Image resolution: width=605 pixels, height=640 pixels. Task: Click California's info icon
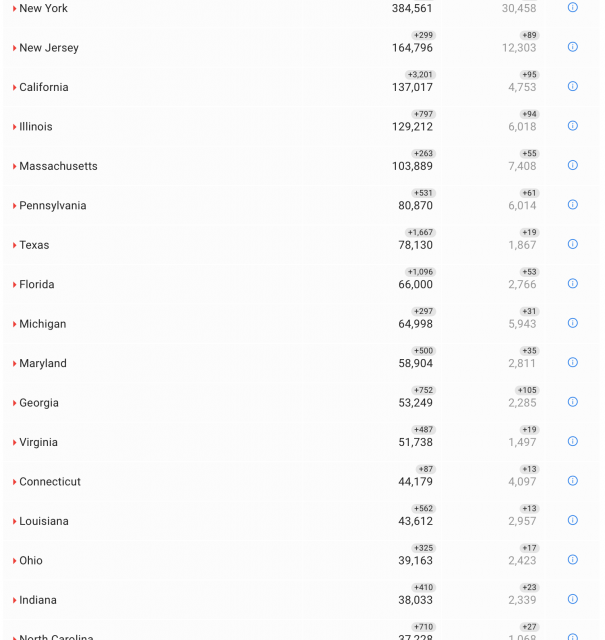pos(572,86)
